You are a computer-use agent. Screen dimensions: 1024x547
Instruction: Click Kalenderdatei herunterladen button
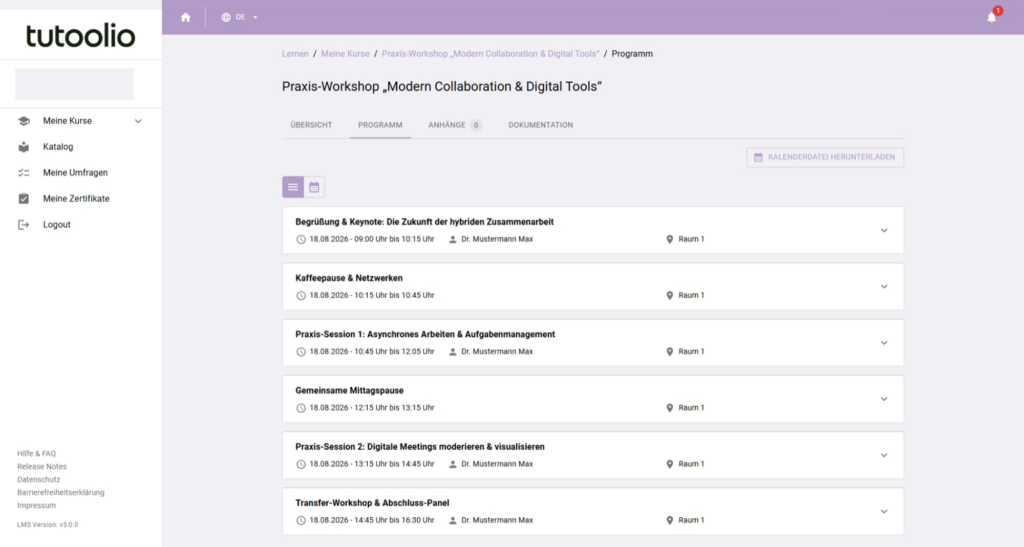point(825,157)
